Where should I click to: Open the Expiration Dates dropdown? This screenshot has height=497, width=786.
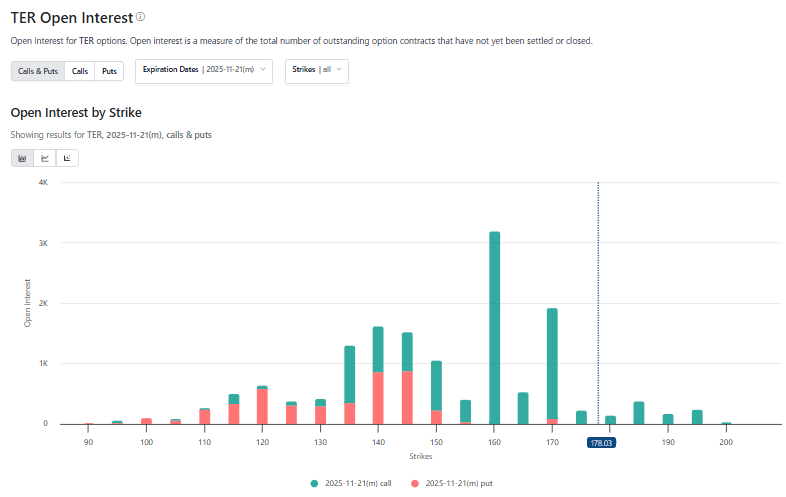click(203, 70)
